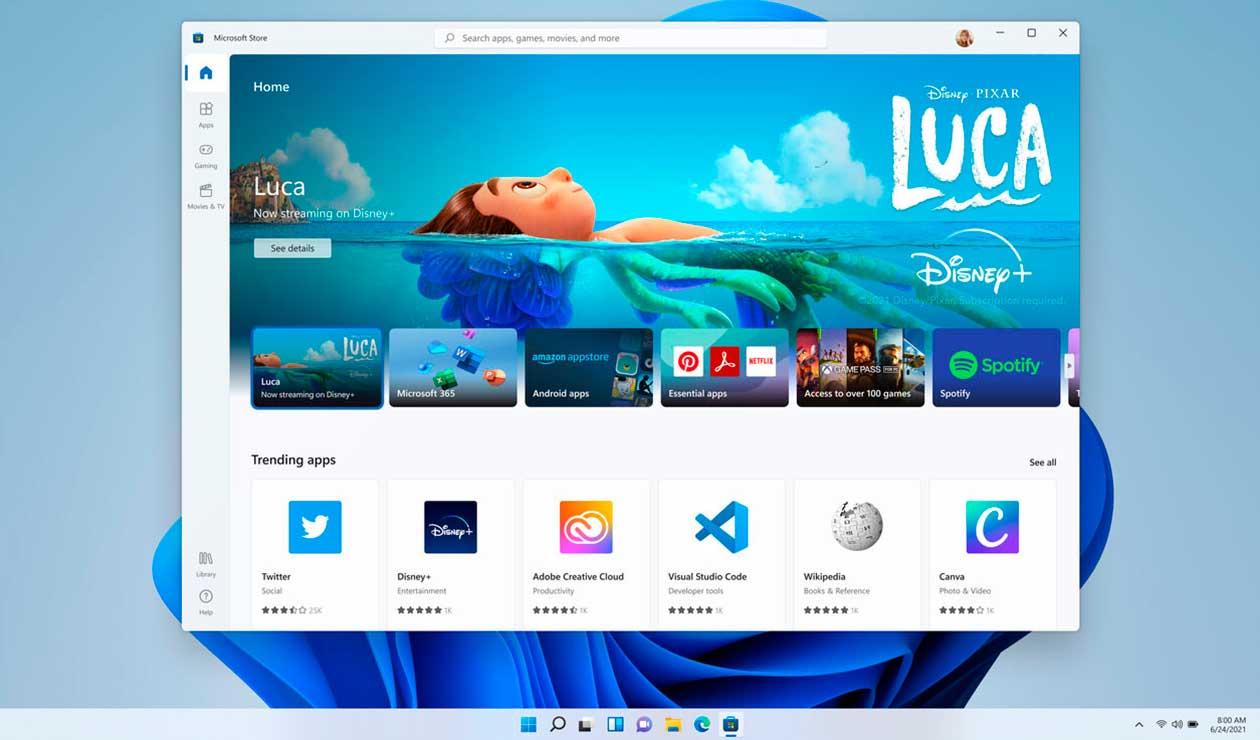Open the Essential apps carousel card
Screen dimensions: 1260x740
725,368
